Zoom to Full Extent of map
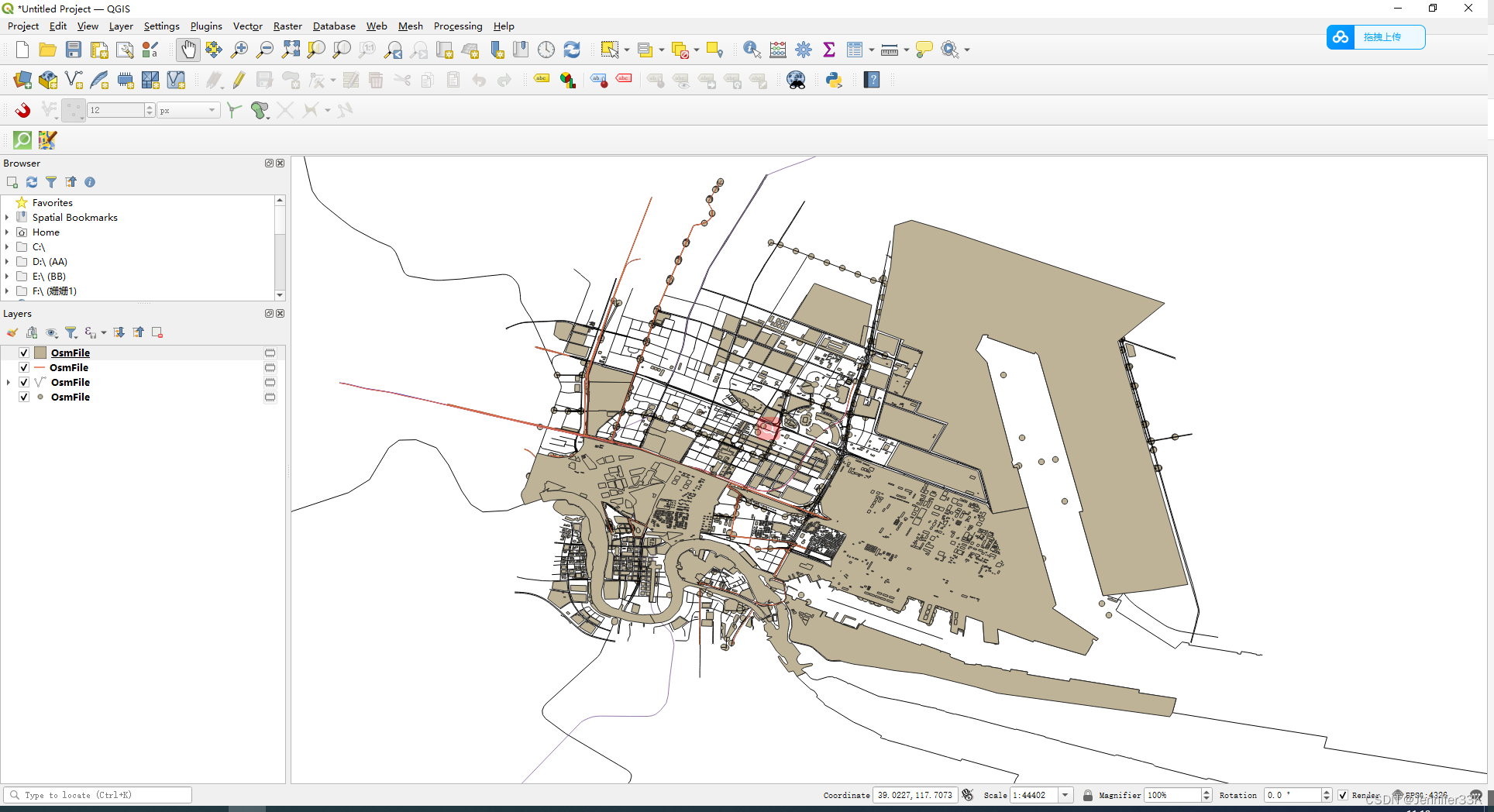Viewport: 1494px width, 812px height. pos(291,49)
